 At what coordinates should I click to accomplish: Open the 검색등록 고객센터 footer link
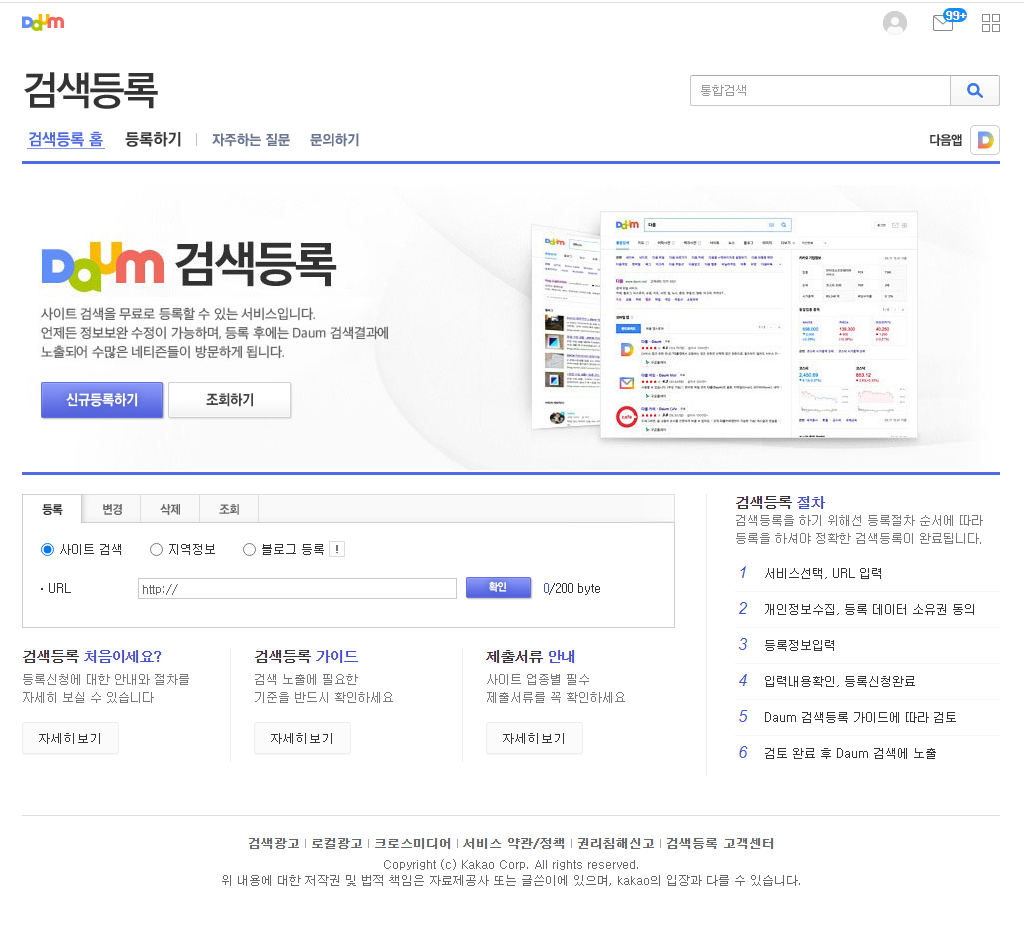(720, 843)
